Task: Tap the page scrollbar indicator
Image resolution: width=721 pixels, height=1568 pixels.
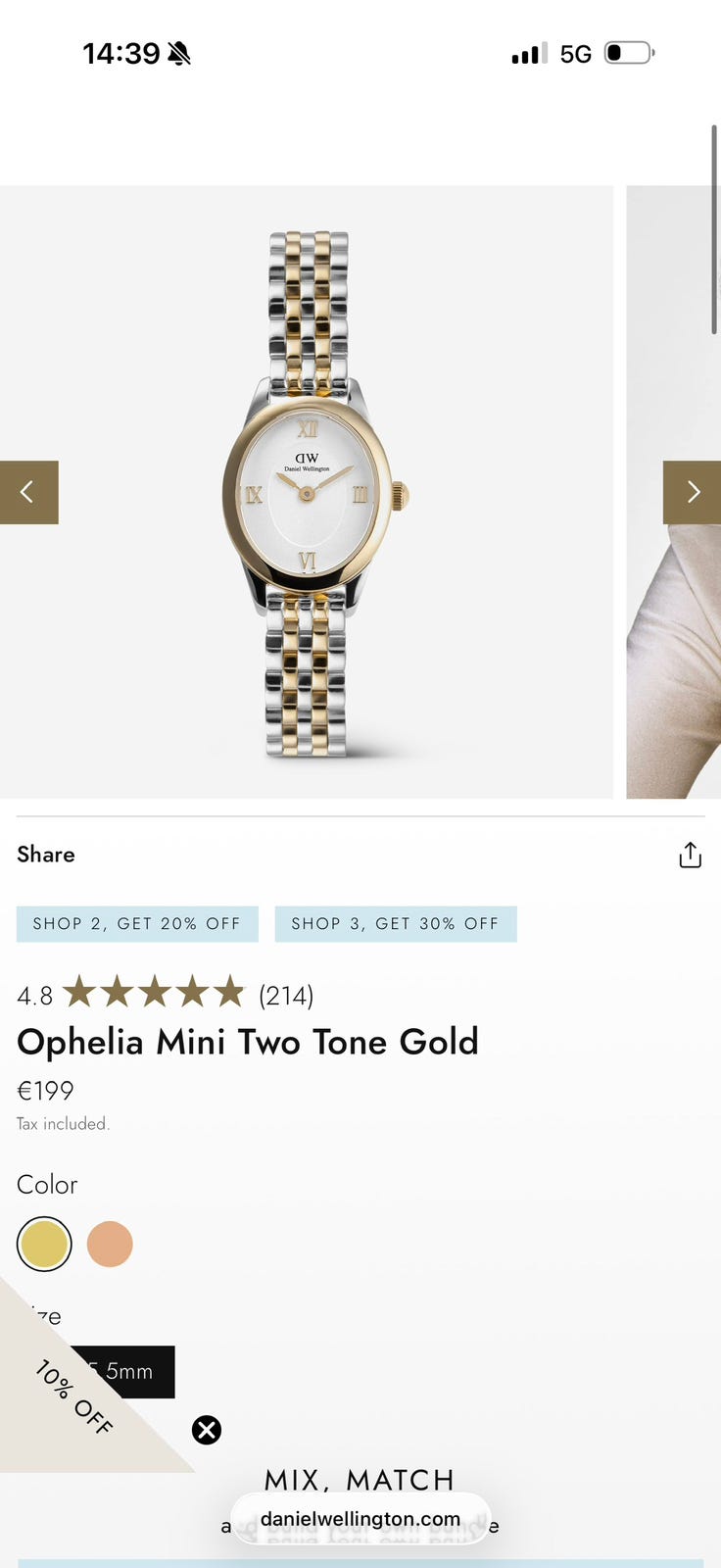Action: pyautogui.click(x=715, y=230)
